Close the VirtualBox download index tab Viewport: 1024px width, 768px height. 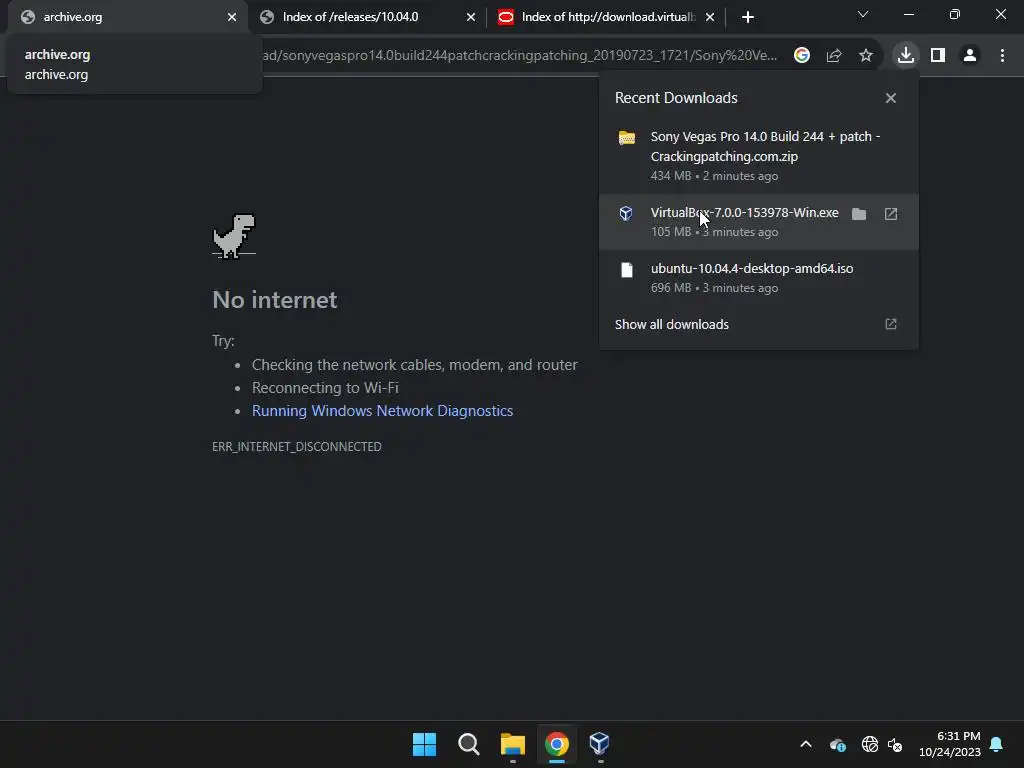[x=710, y=17]
